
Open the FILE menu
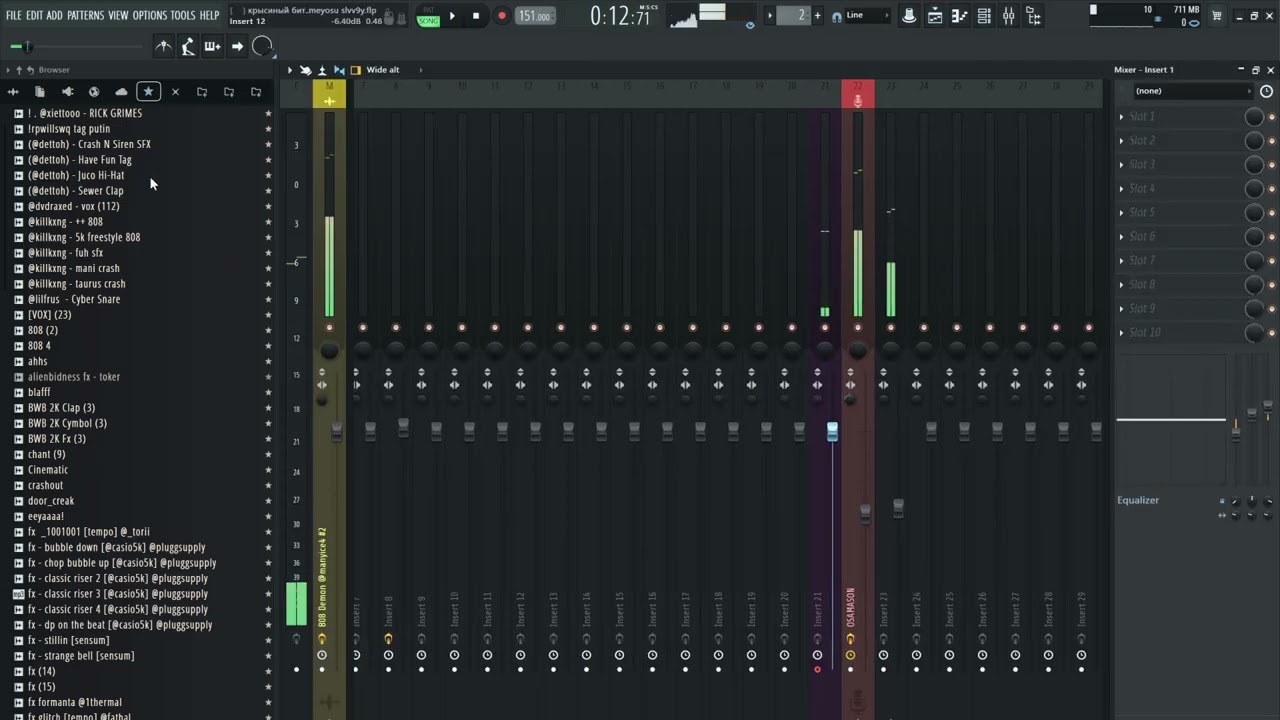coord(13,15)
